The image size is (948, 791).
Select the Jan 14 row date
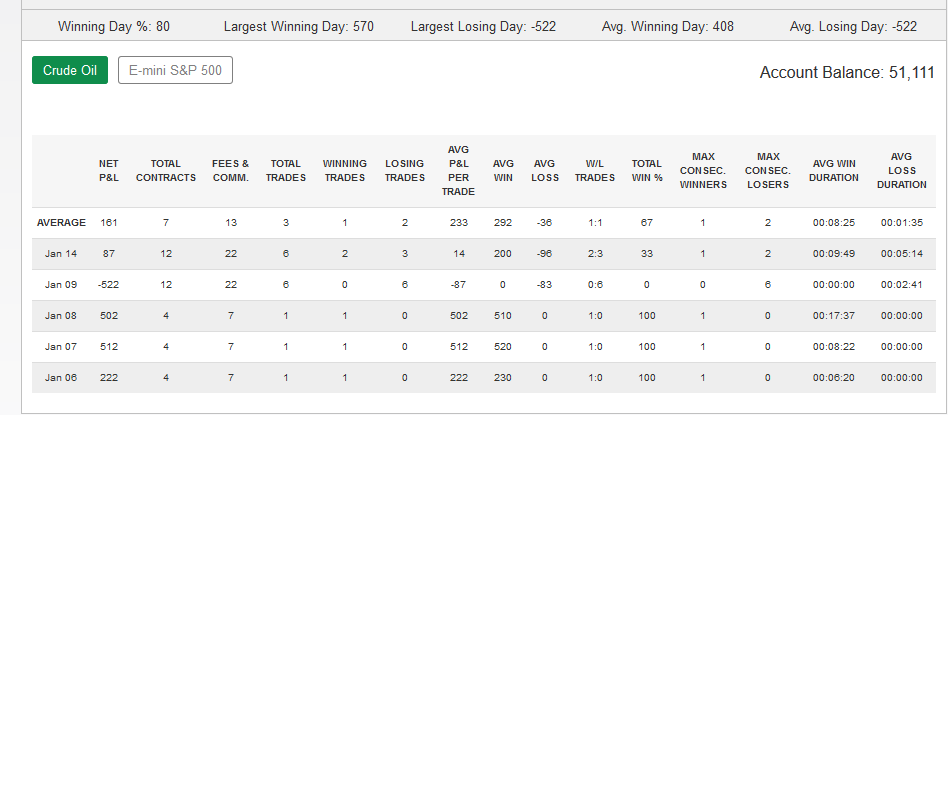coord(61,253)
